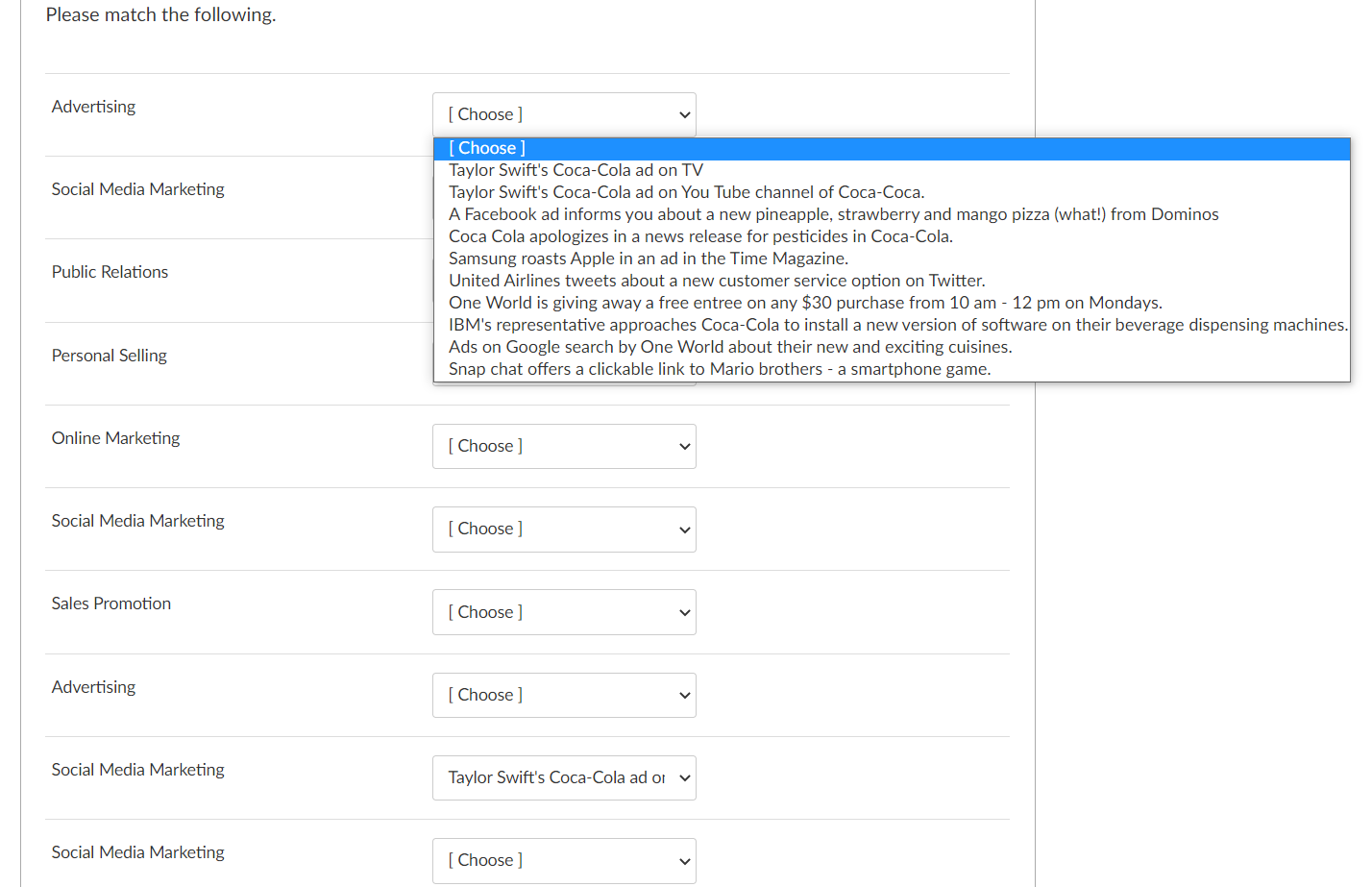1372x887 pixels.
Task: Click the Sales Promotion label
Action: 110,604
